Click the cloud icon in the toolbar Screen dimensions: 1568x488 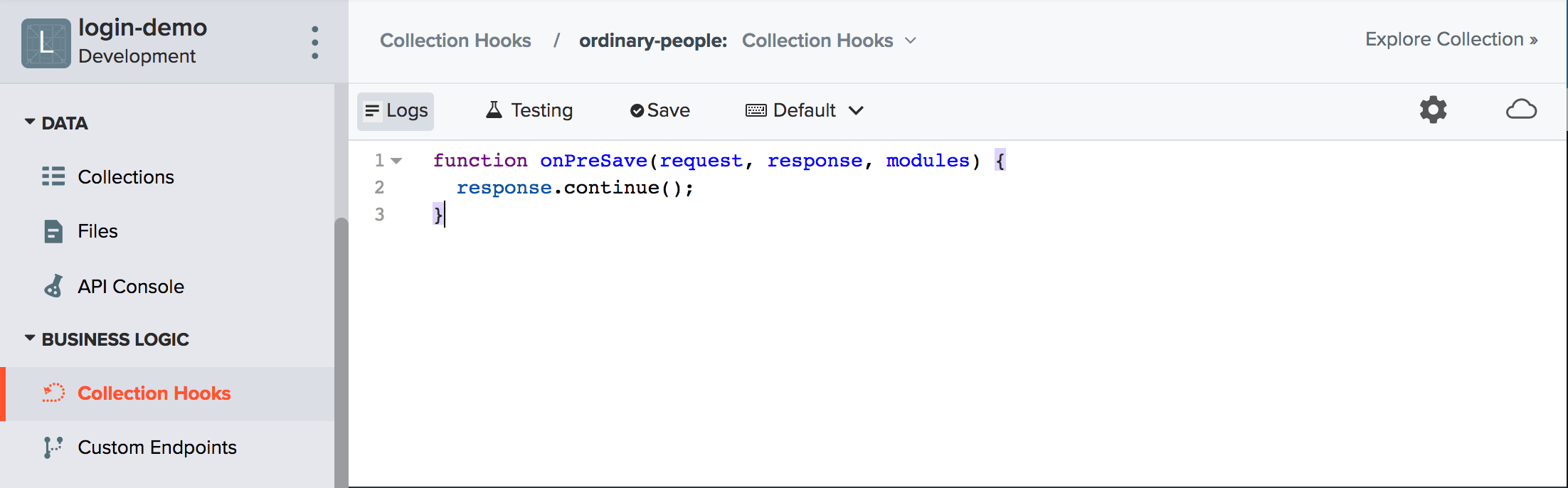click(x=1521, y=110)
